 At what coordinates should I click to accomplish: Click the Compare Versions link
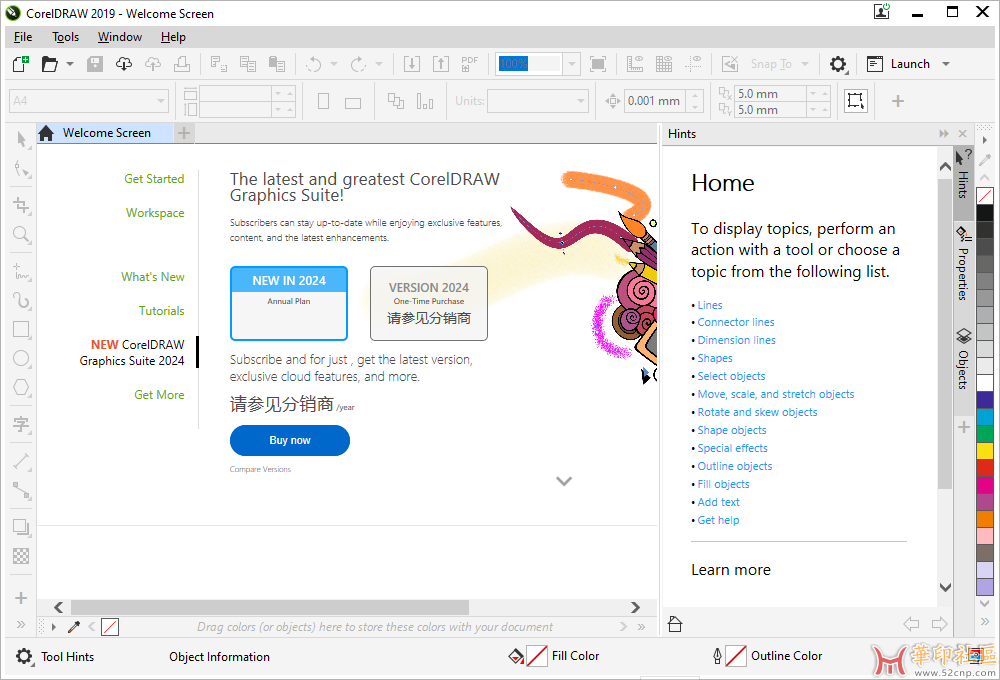(x=260, y=469)
